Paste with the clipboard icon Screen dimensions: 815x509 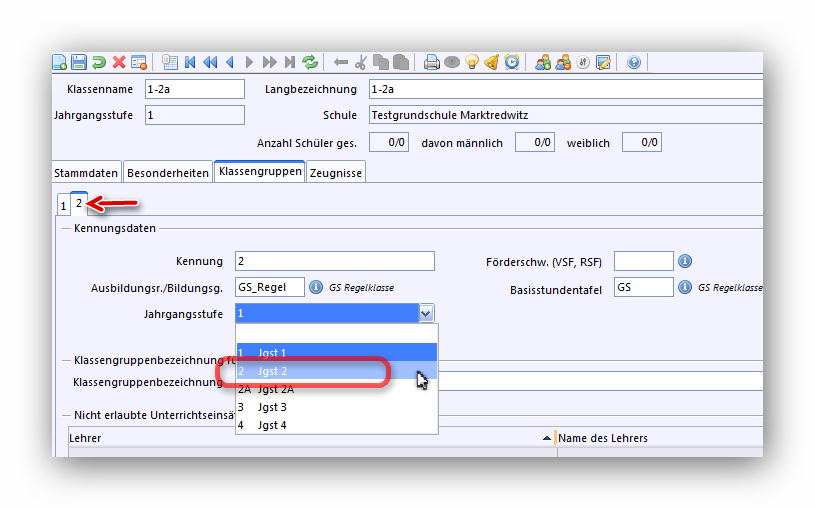[401, 62]
